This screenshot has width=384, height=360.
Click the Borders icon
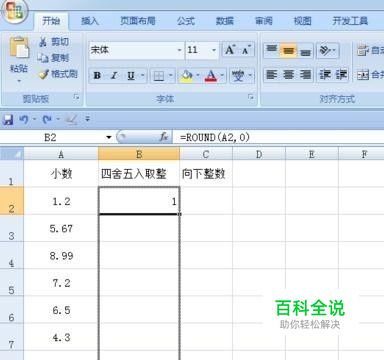point(158,76)
